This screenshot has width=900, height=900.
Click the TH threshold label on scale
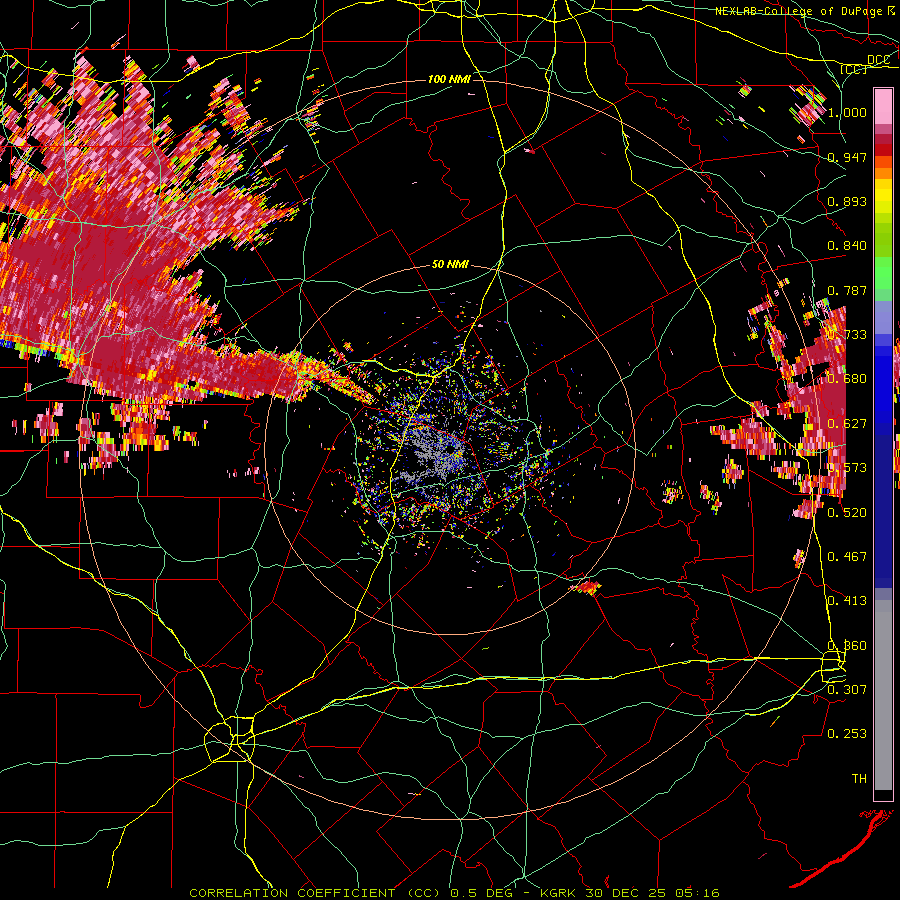tap(859, 778)
